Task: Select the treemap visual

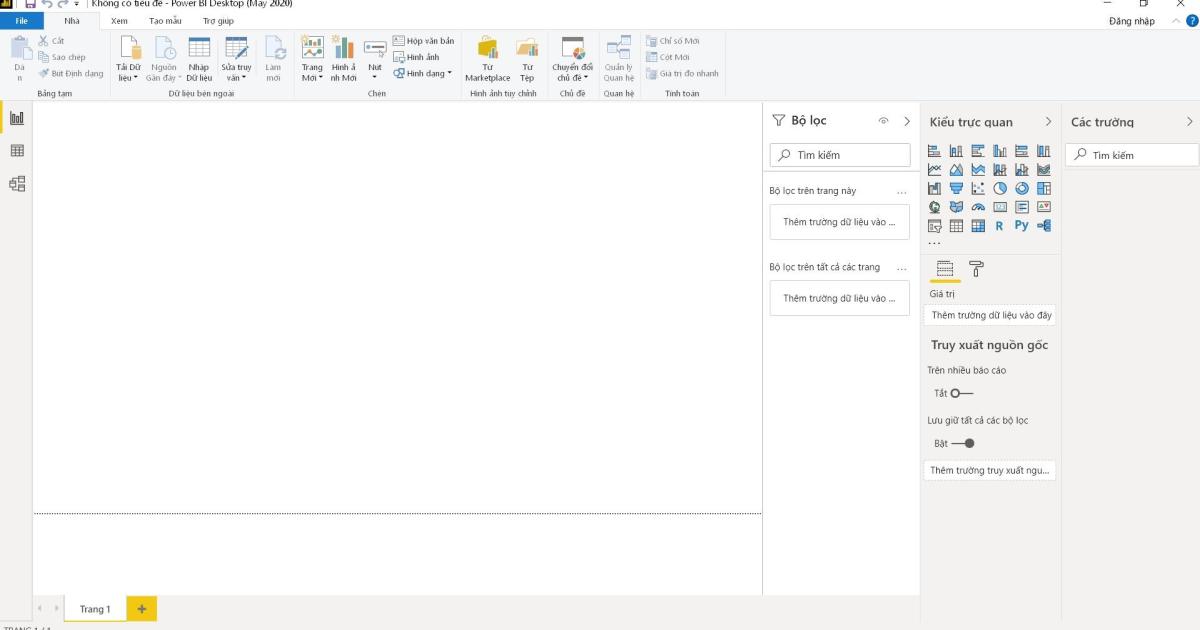Action: (1044, 188)
